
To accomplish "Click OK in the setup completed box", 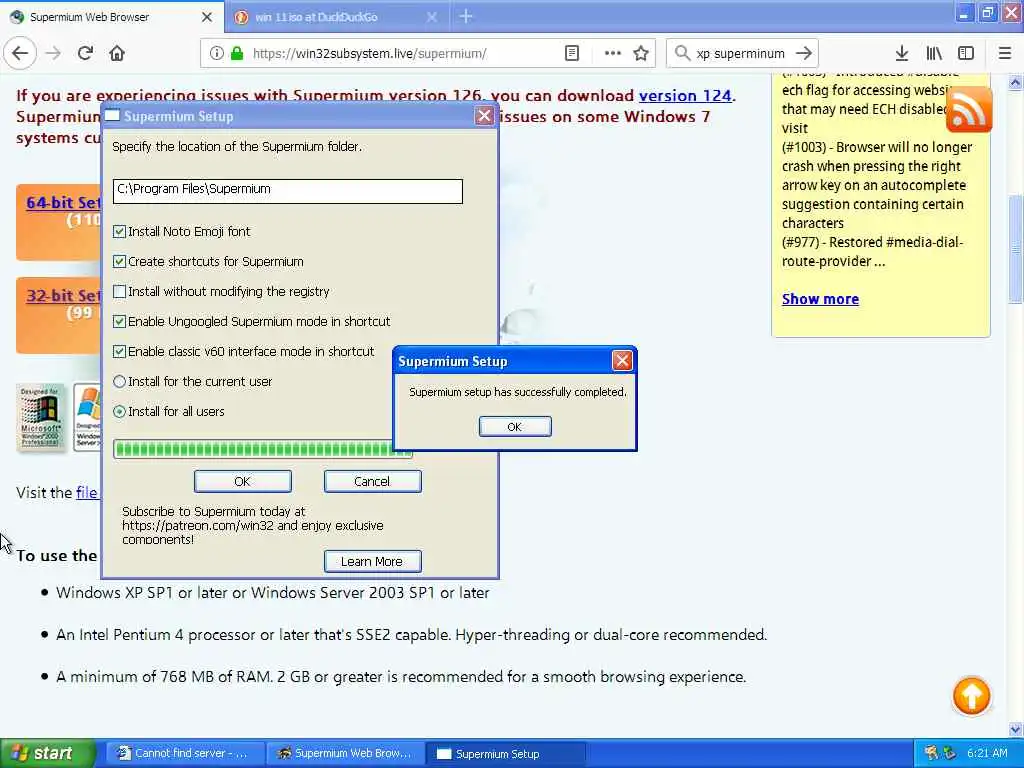I will point(515,426).
